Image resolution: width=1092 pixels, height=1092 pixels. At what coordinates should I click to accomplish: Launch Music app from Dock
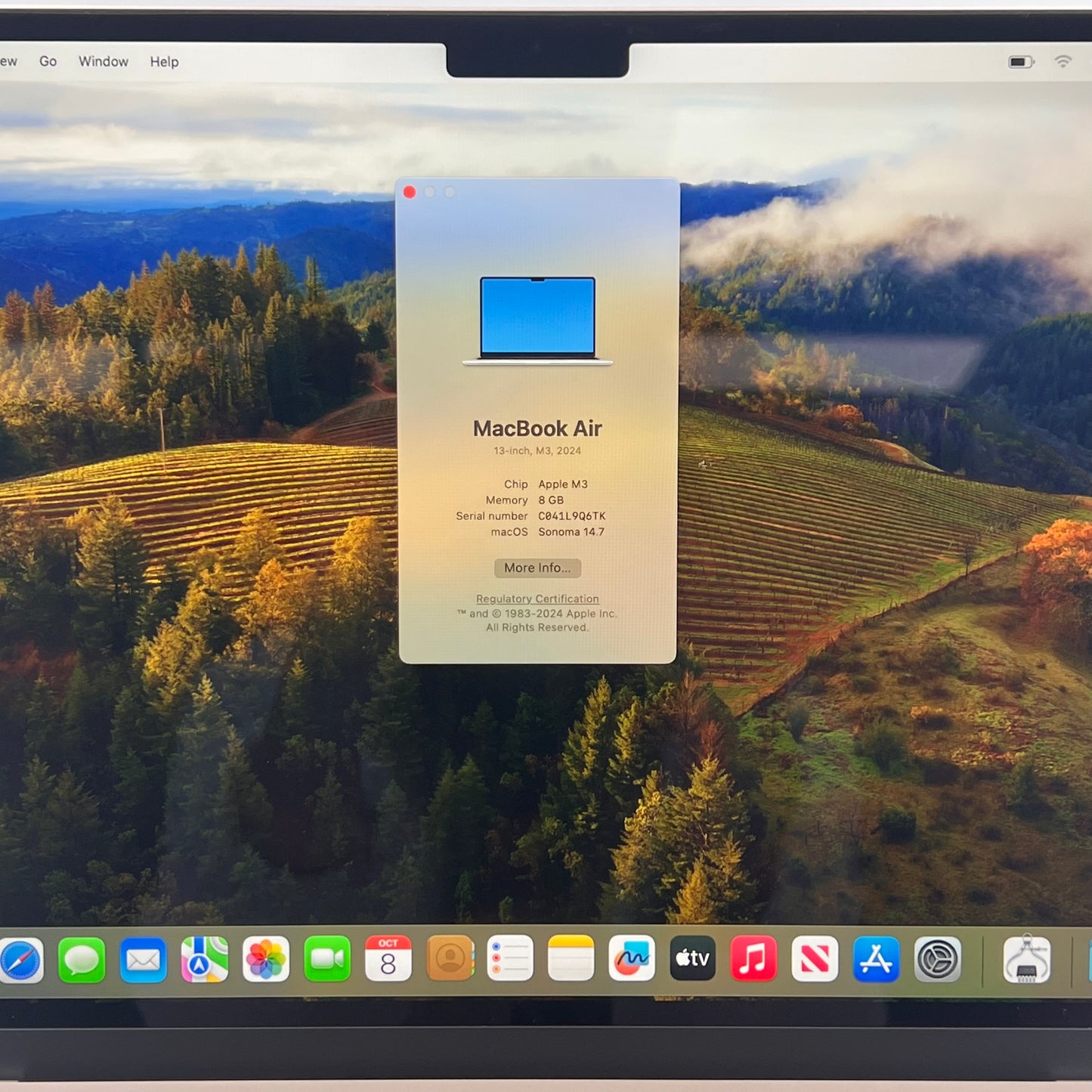753,958
